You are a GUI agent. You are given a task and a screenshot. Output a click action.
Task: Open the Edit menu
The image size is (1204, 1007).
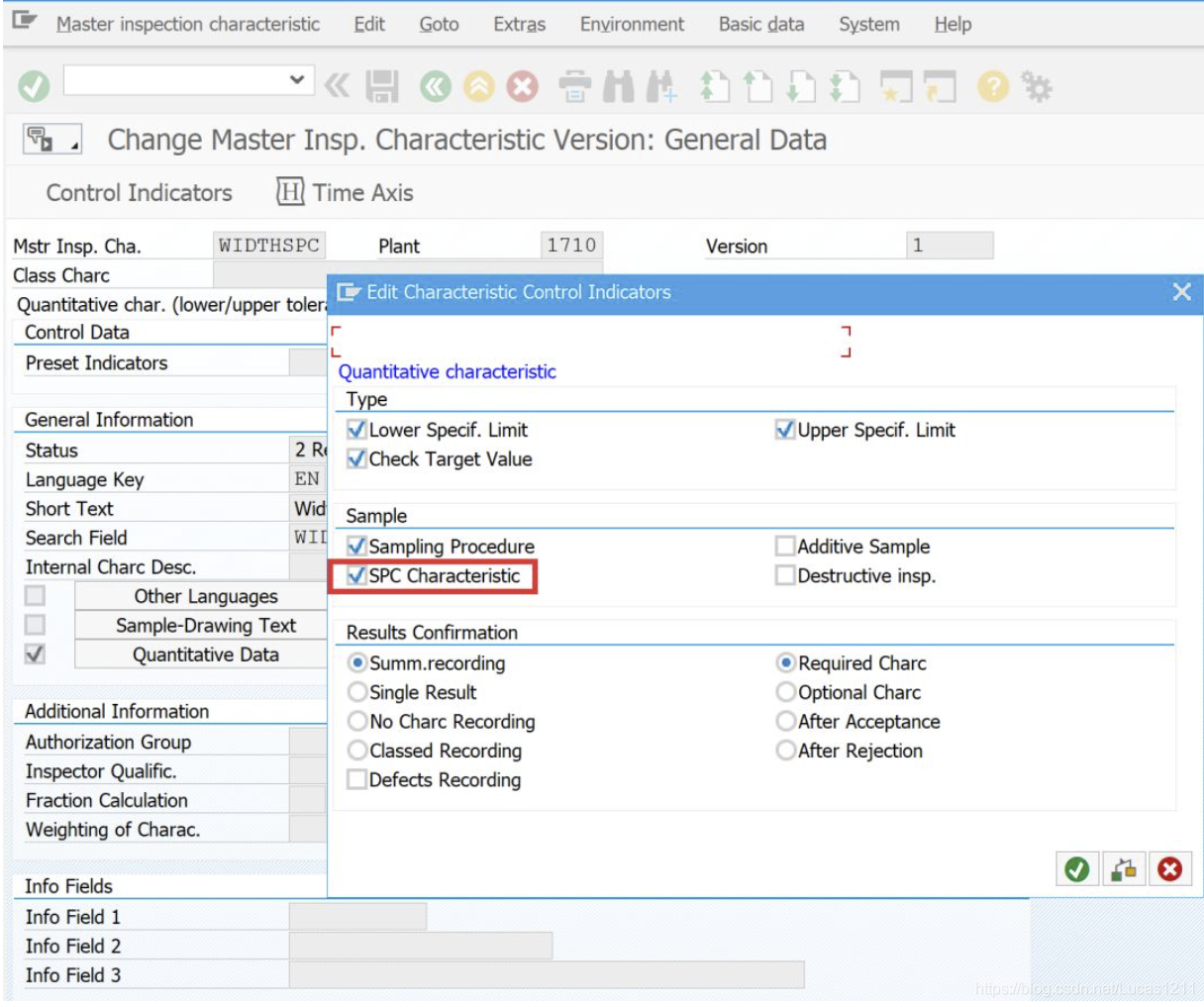point(369,24)
